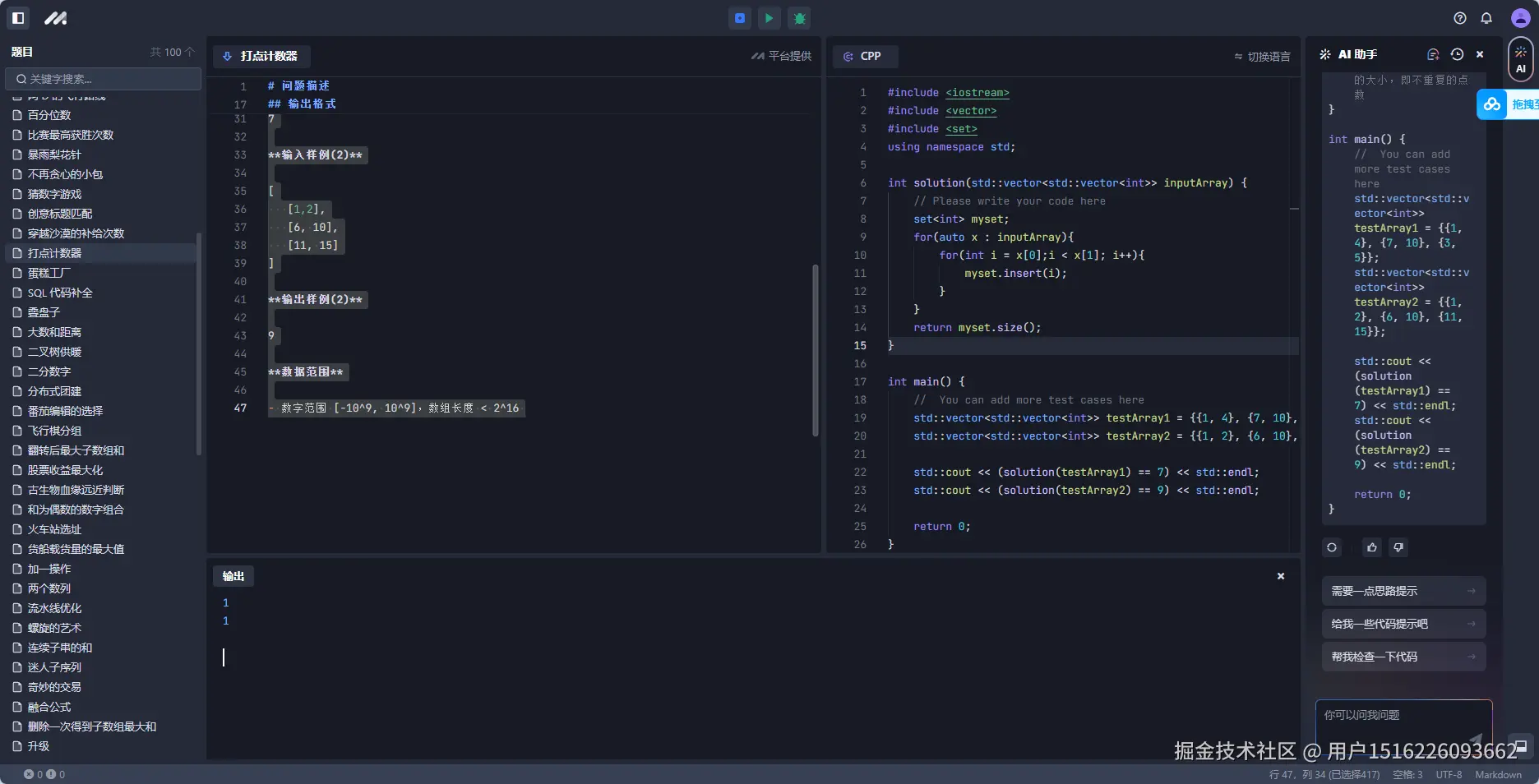Click 切换语言 to switch programming language
This screenshot has height=784, width=1539.
[1263, 57]
